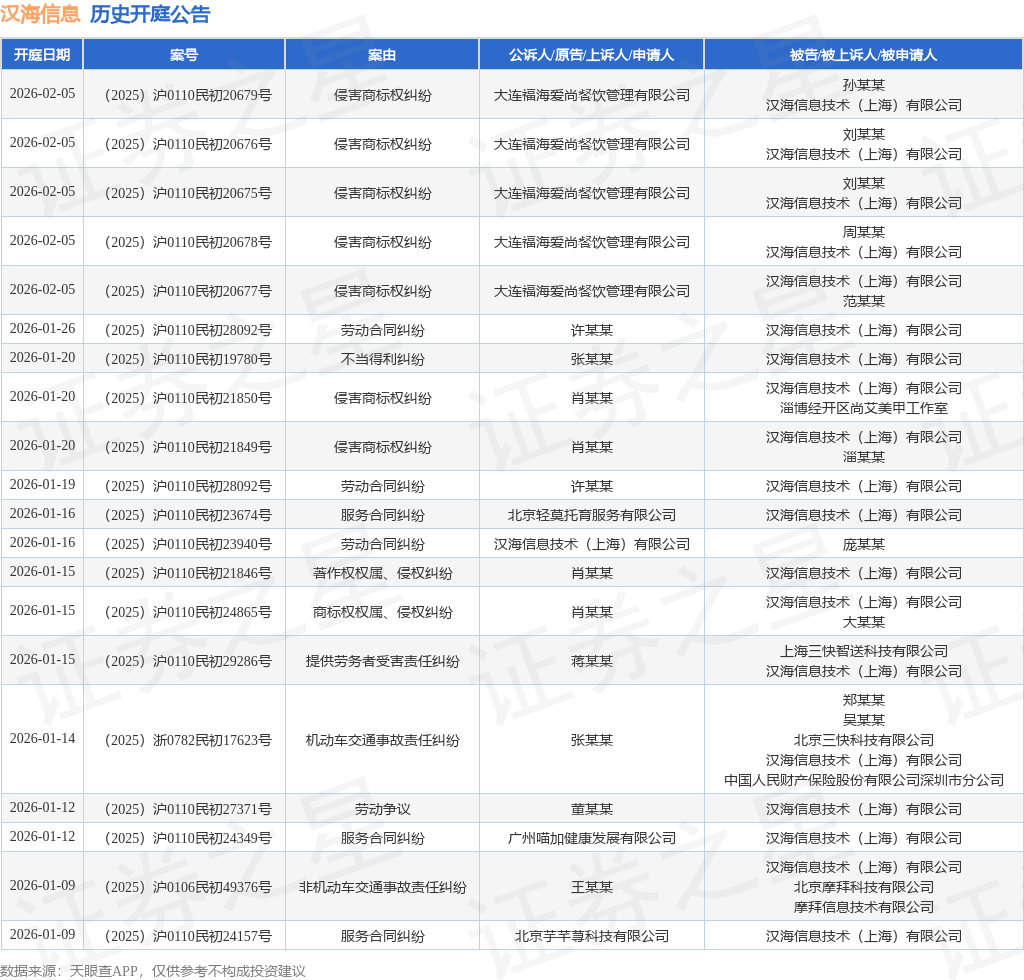Open case (2025)沪0110民初20679号
Image resolution: width=1024 pixels, height=980 pixels.
point(185,95)
